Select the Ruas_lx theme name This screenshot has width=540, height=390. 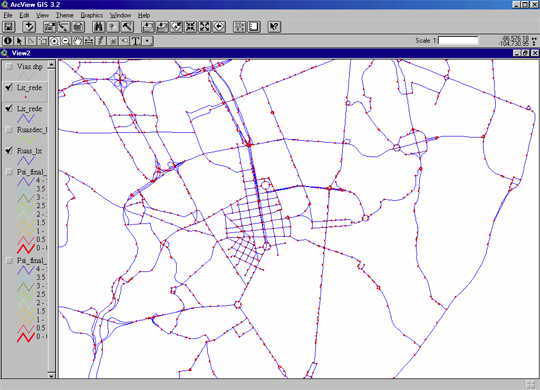tap(29, 151)
